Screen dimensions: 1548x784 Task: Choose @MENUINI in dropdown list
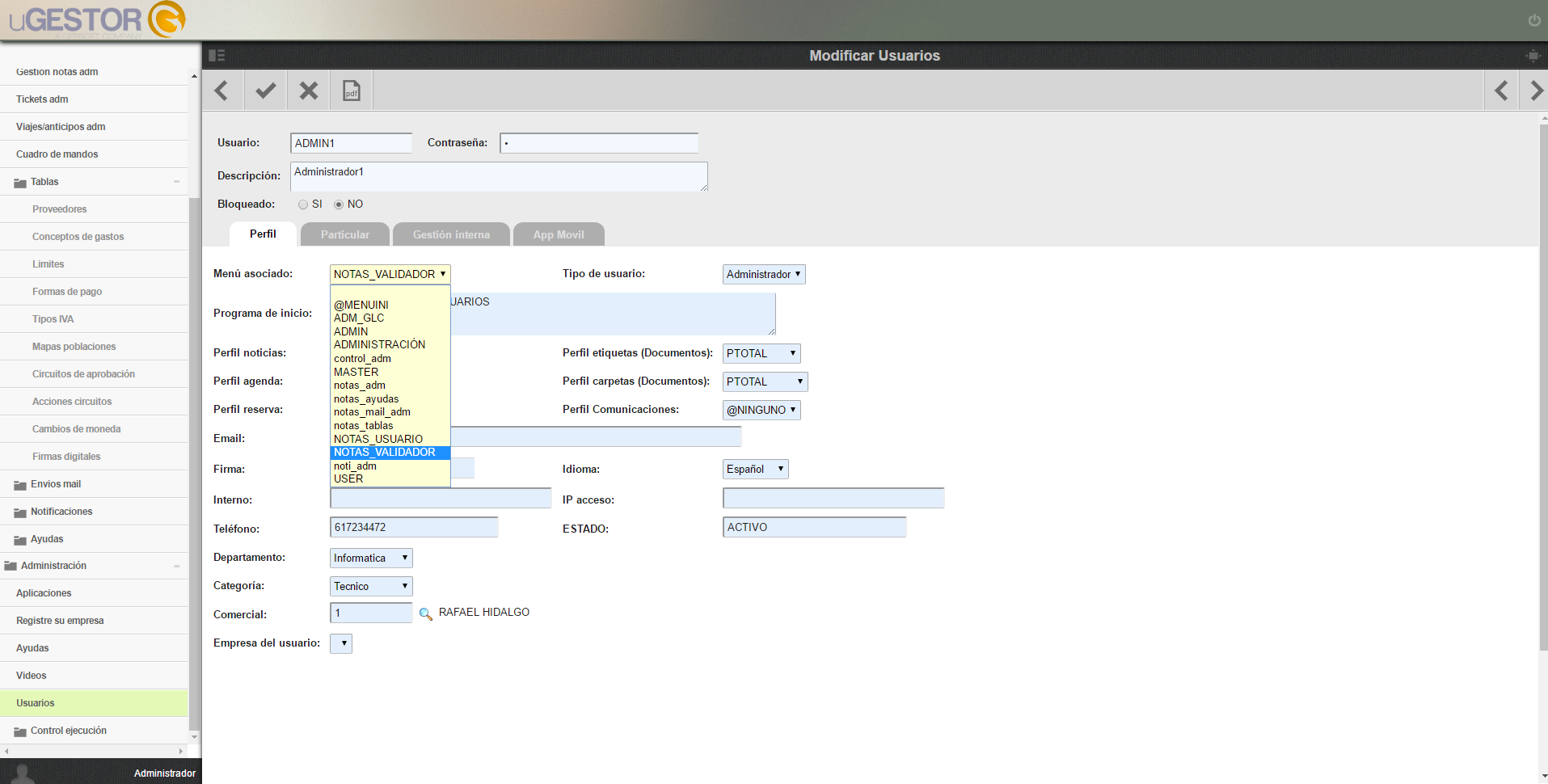390,305
